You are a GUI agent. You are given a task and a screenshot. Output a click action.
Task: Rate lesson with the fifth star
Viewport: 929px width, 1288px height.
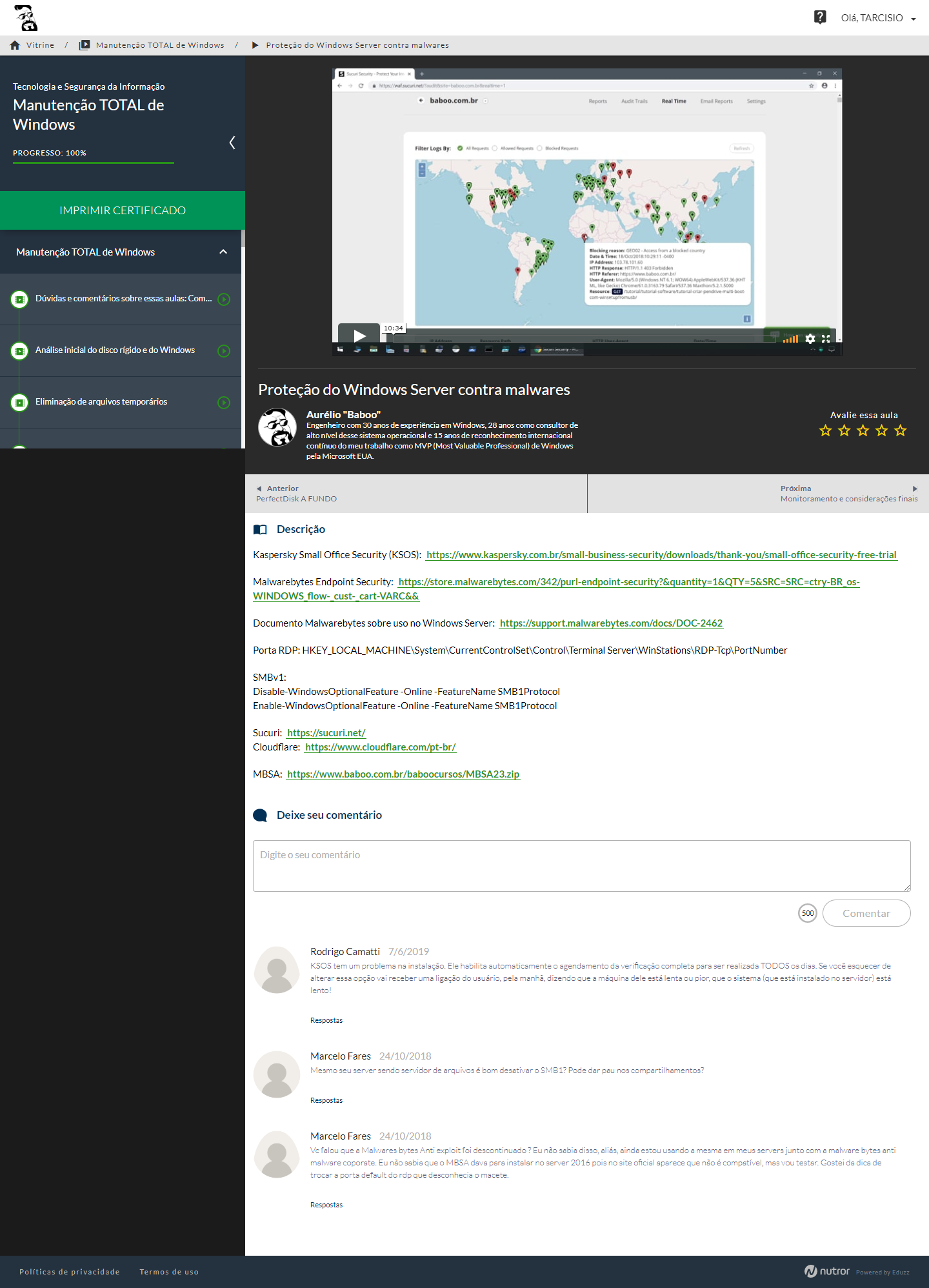coord(901,430)
